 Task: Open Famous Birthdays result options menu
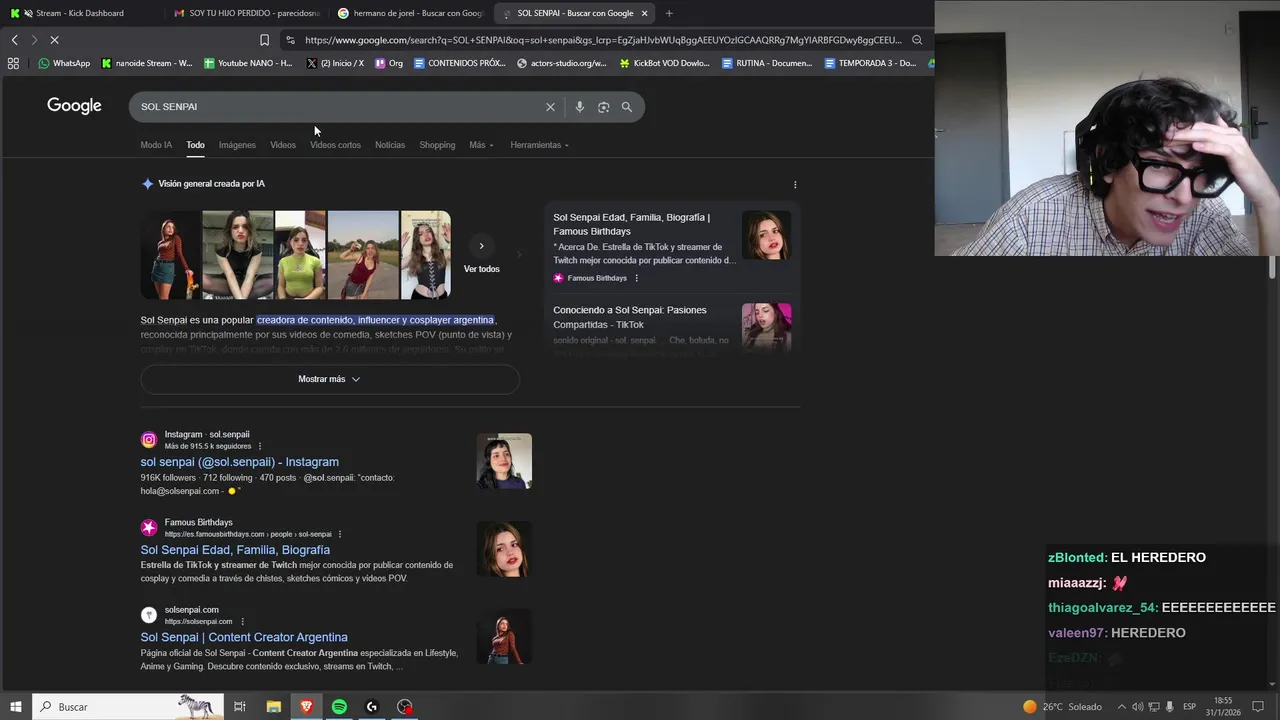340,534
